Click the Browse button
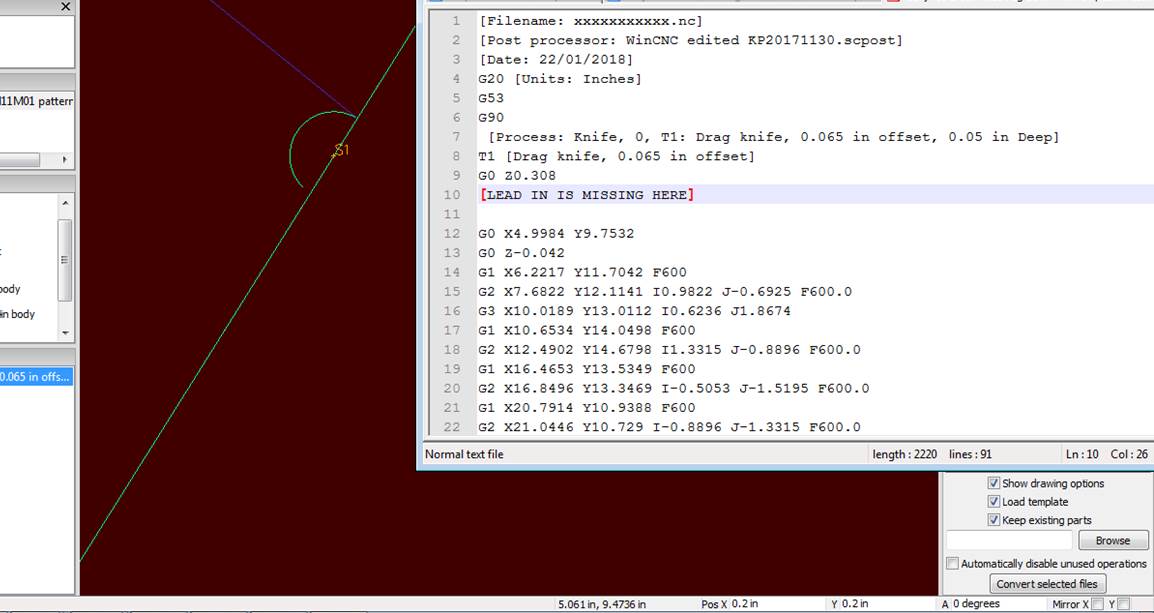The image size is (1154, 613). coord(1113,540)
